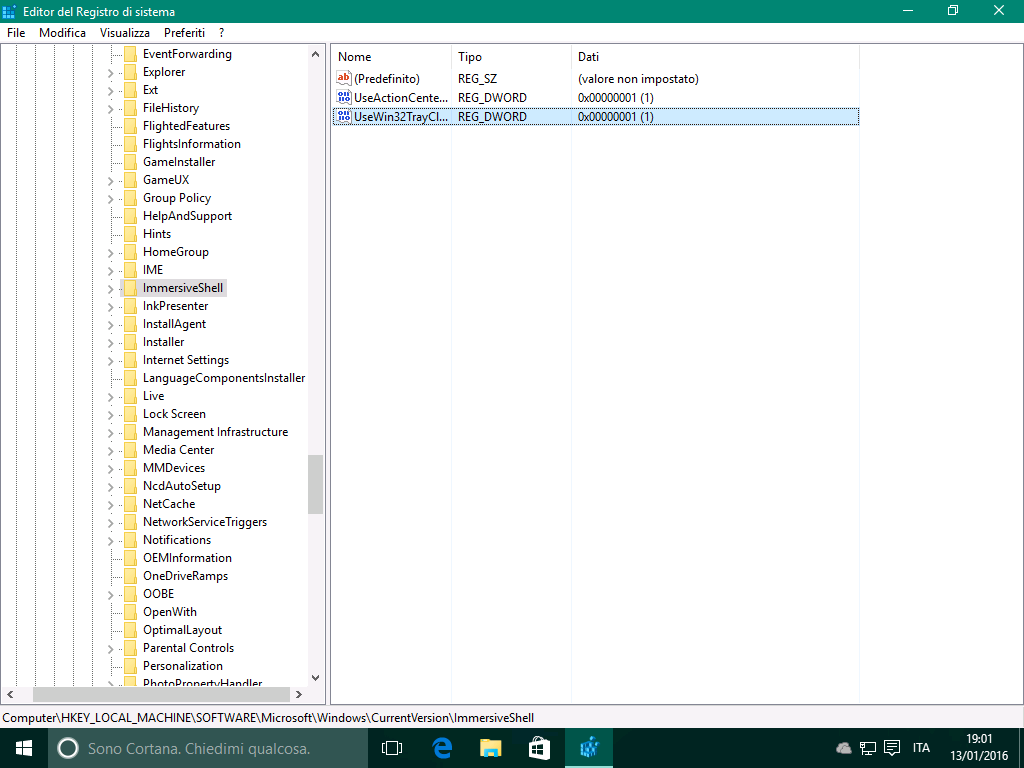Expand the MMDevices tree node
Image resolution: width=1024 pixels, height=768 pixels.
tap(110, 469)
